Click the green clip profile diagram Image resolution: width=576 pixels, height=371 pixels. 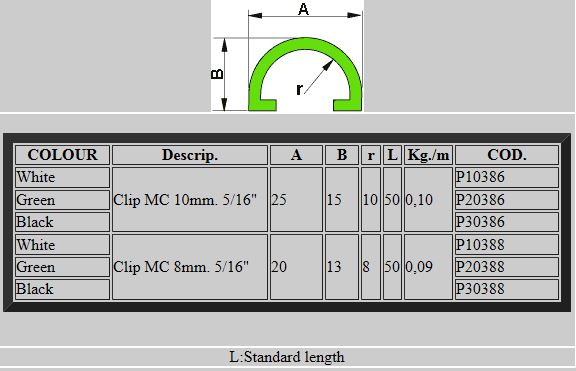tap(305, 74)
